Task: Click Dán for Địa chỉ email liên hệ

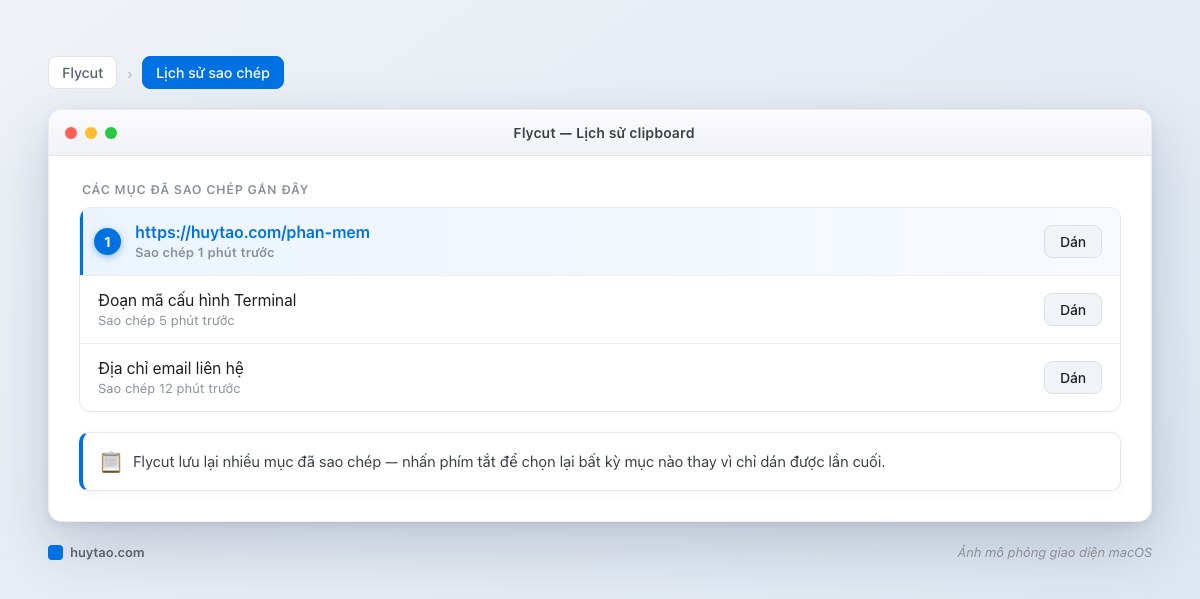Action: coord(1073,378)
